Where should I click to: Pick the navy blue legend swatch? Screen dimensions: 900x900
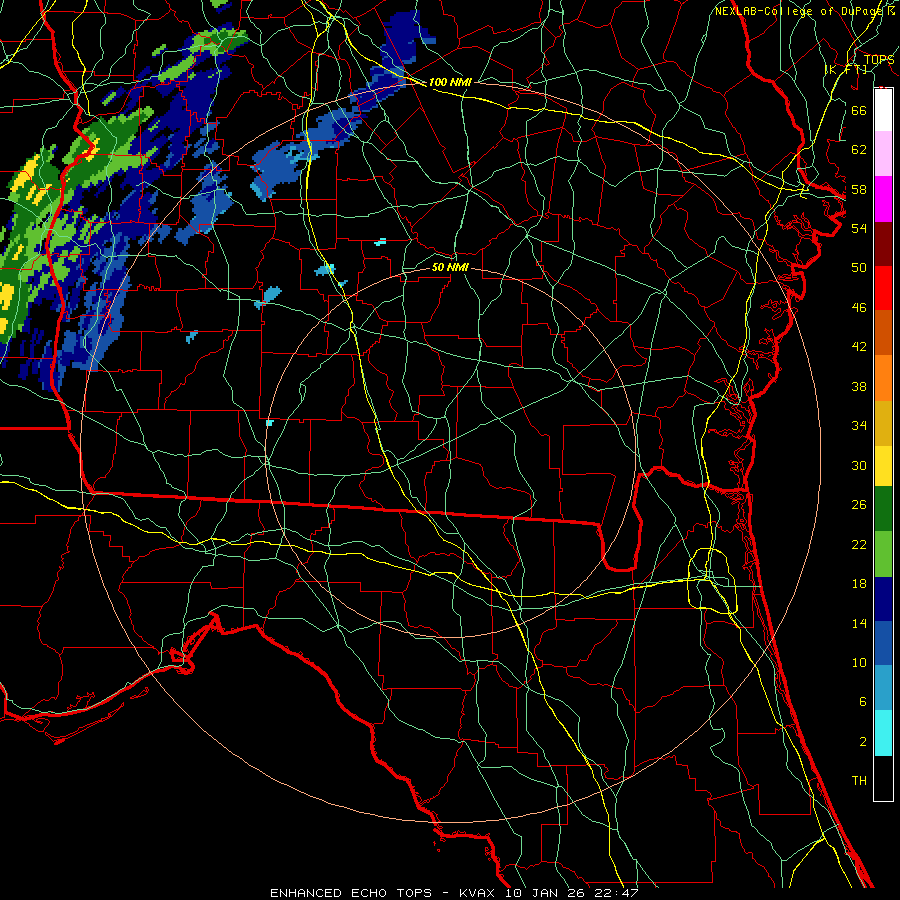(x=883, y=599)
